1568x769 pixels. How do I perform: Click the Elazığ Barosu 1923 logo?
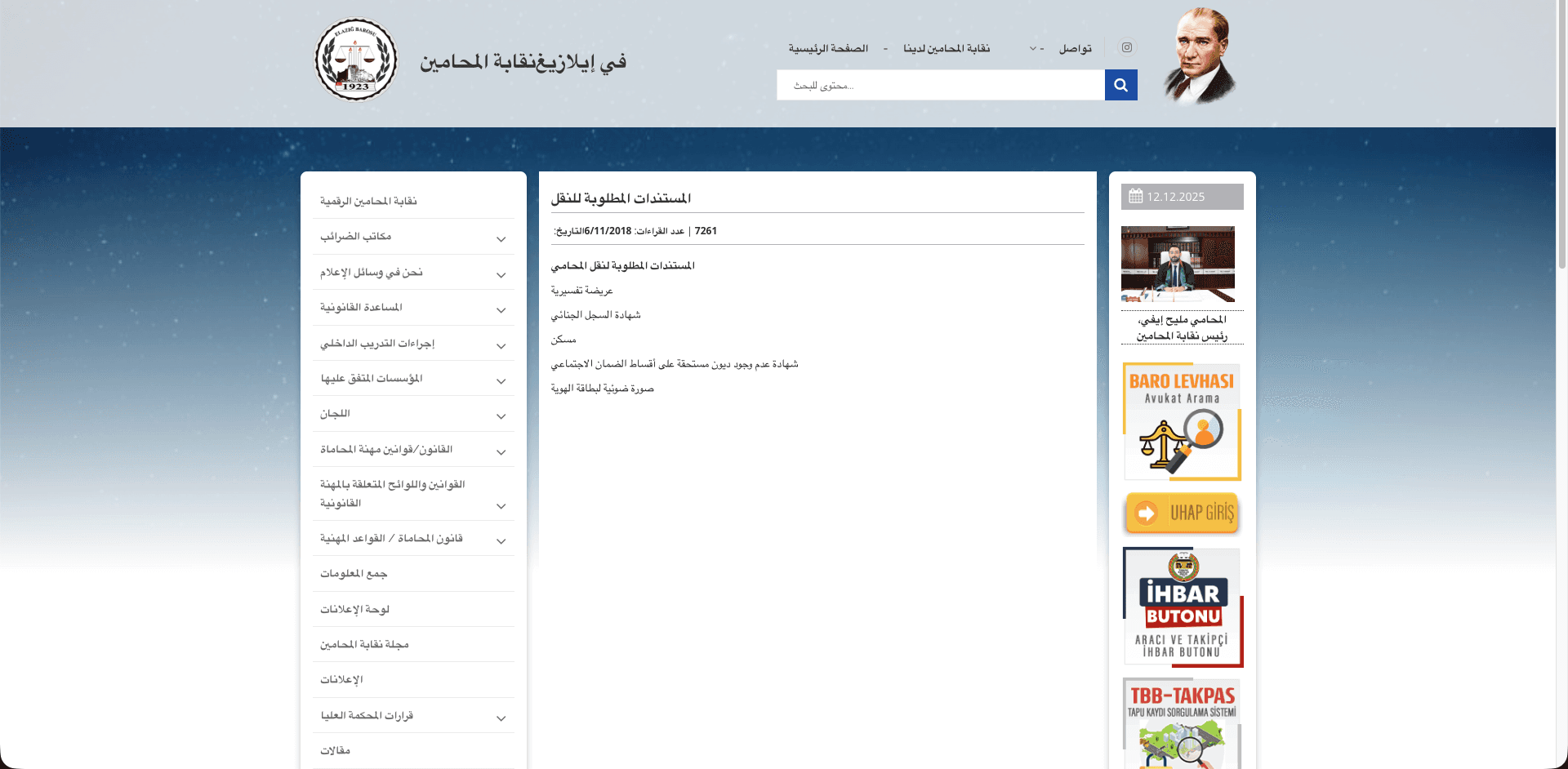[x=356, y=60]
